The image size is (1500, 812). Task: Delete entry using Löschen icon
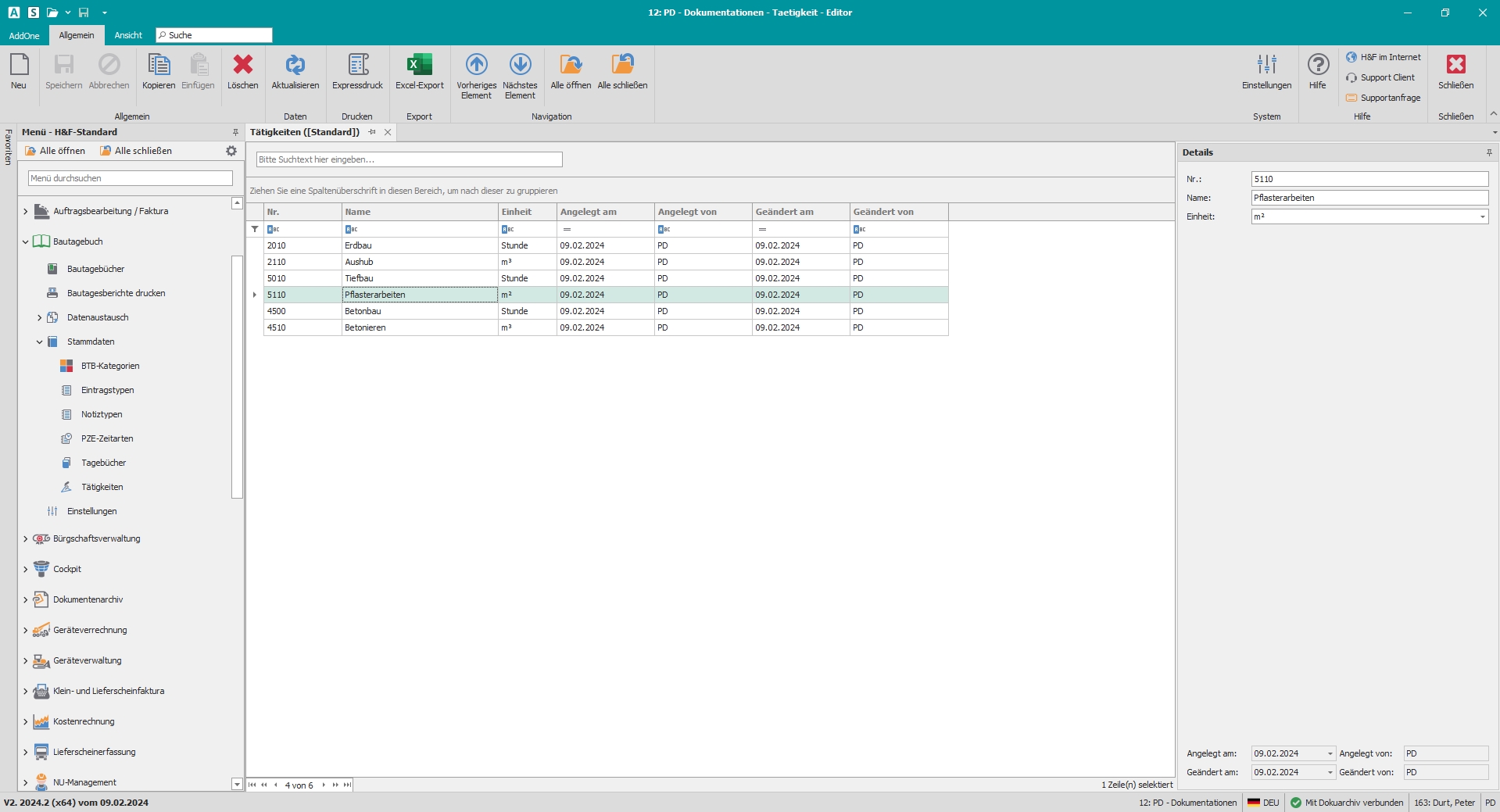tap(242, 66)
